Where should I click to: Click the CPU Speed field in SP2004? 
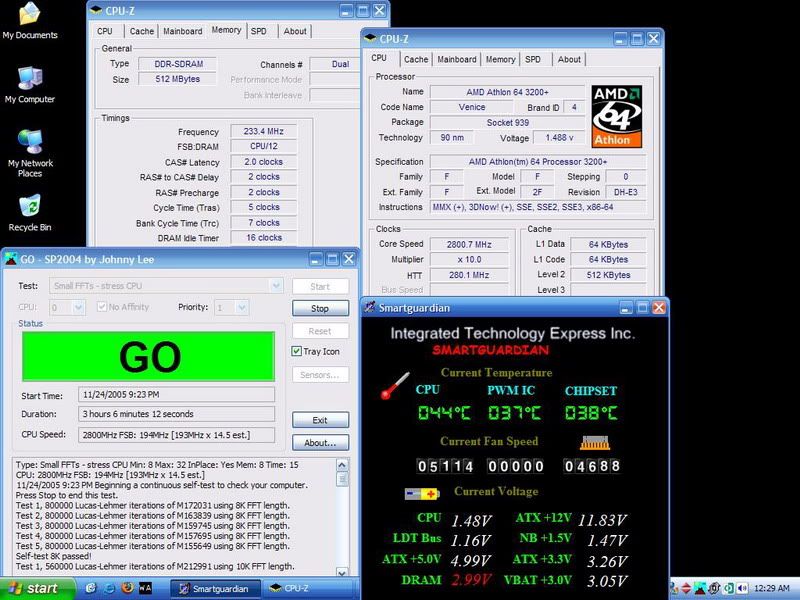[x=176, y=435]
